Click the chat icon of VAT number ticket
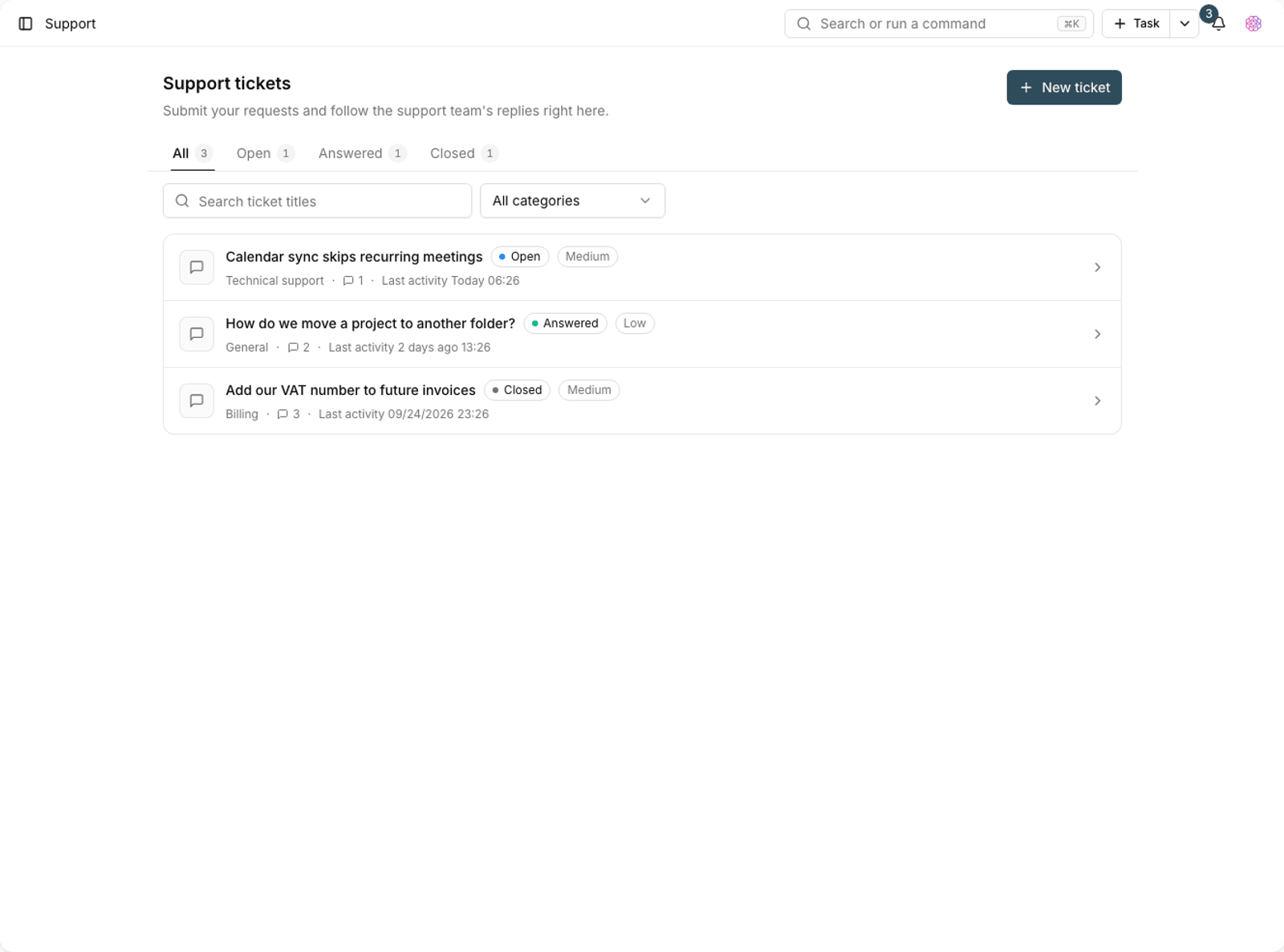Screen dimensions: 1284x952 (x=197, y=401)
